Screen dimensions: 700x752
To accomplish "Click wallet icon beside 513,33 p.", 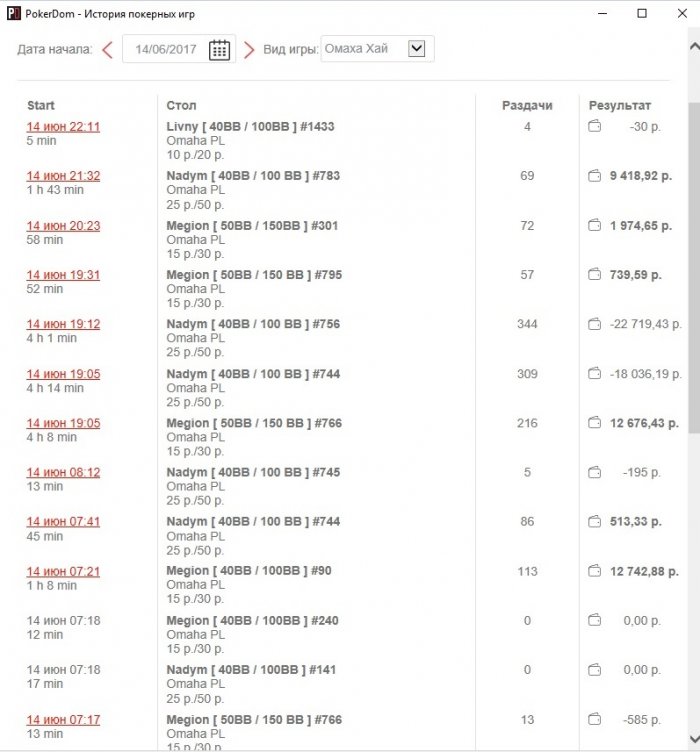I will pos(595,521).
